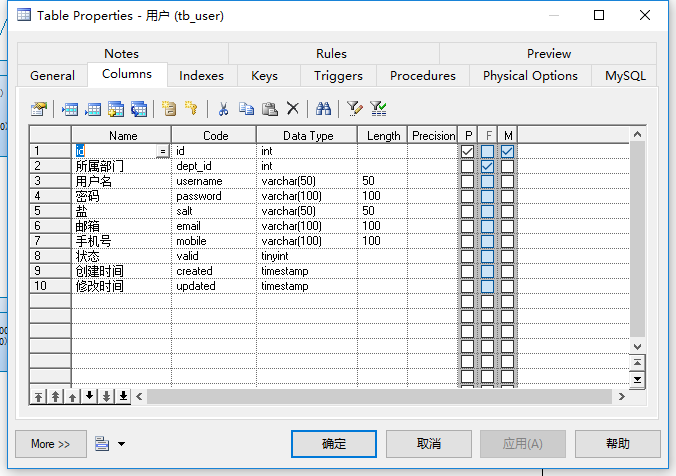This screenshot has height=476, width=676.
Task: Check Mandatory box for updated row
Action: pos(507,286)
